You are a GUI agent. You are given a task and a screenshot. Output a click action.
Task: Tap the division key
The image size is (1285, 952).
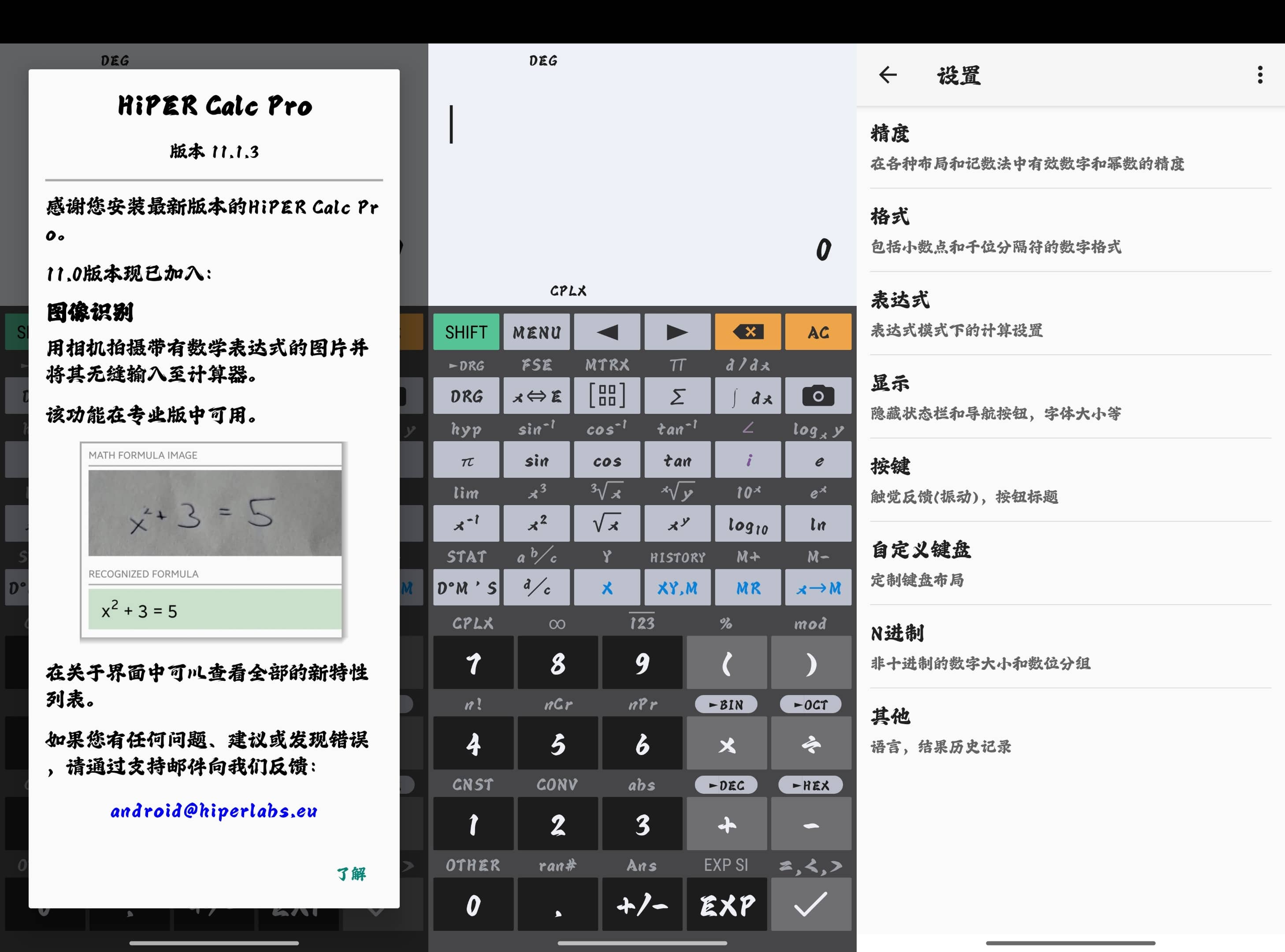tap(811, 744)
